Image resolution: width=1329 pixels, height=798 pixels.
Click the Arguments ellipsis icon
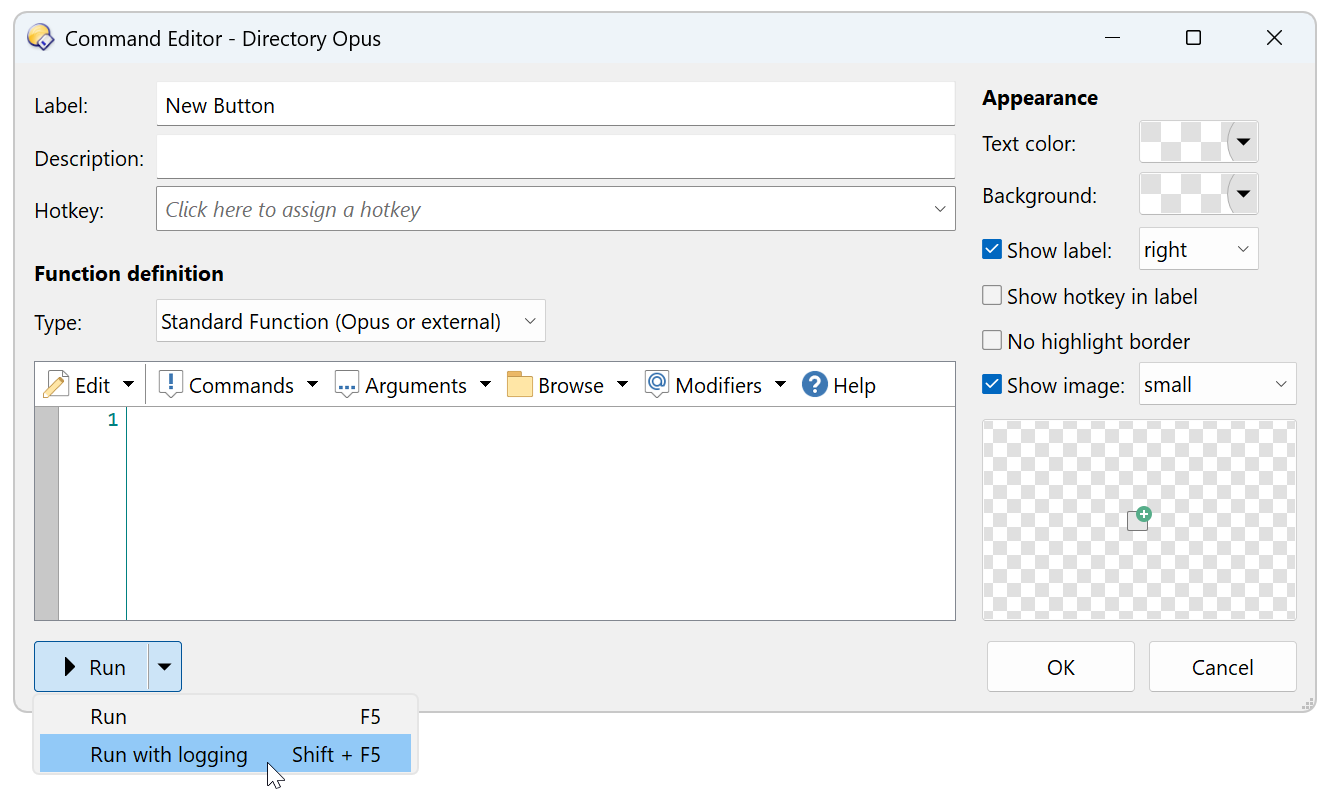346,385
